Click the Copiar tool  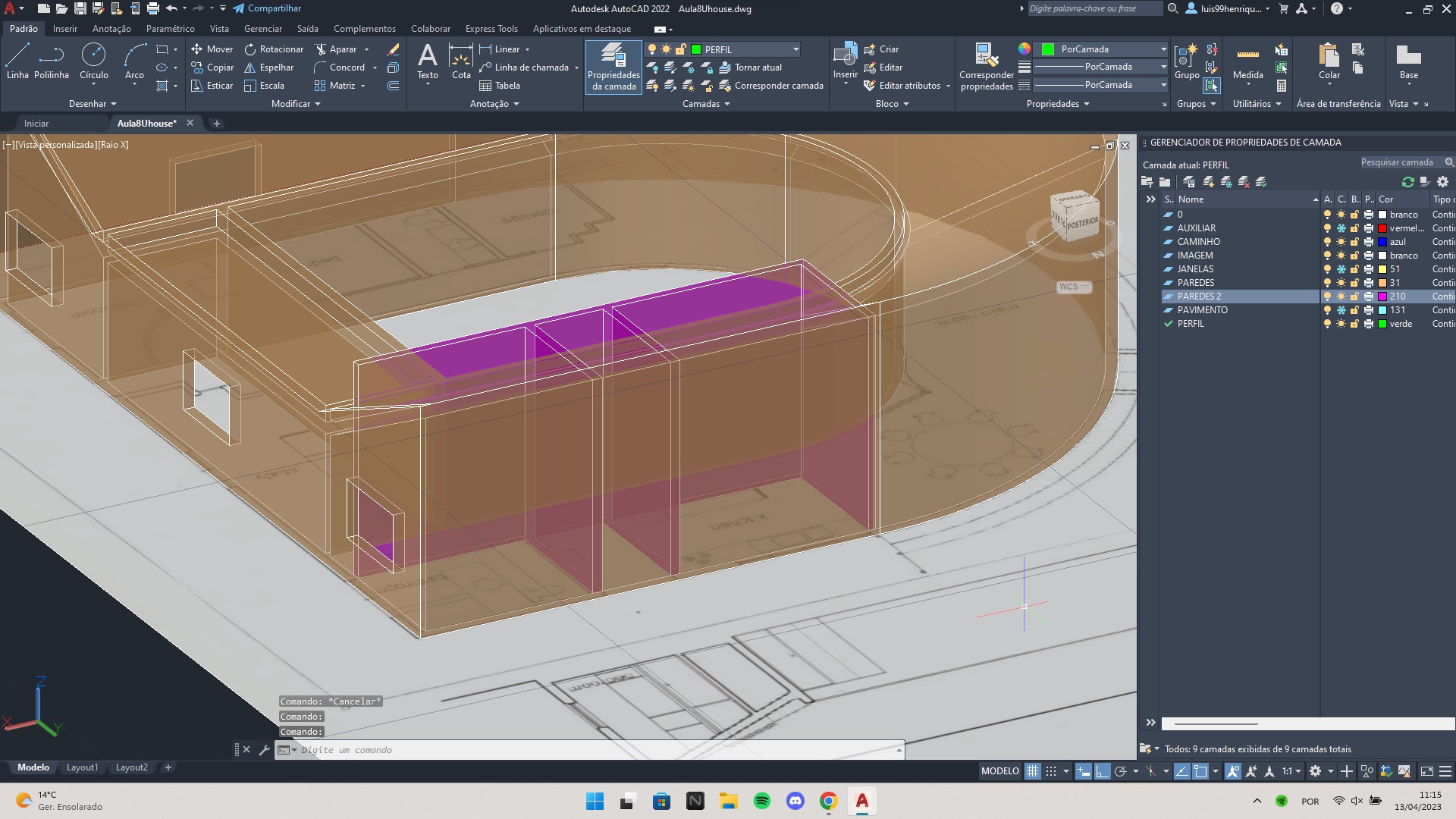coord(212,67)
